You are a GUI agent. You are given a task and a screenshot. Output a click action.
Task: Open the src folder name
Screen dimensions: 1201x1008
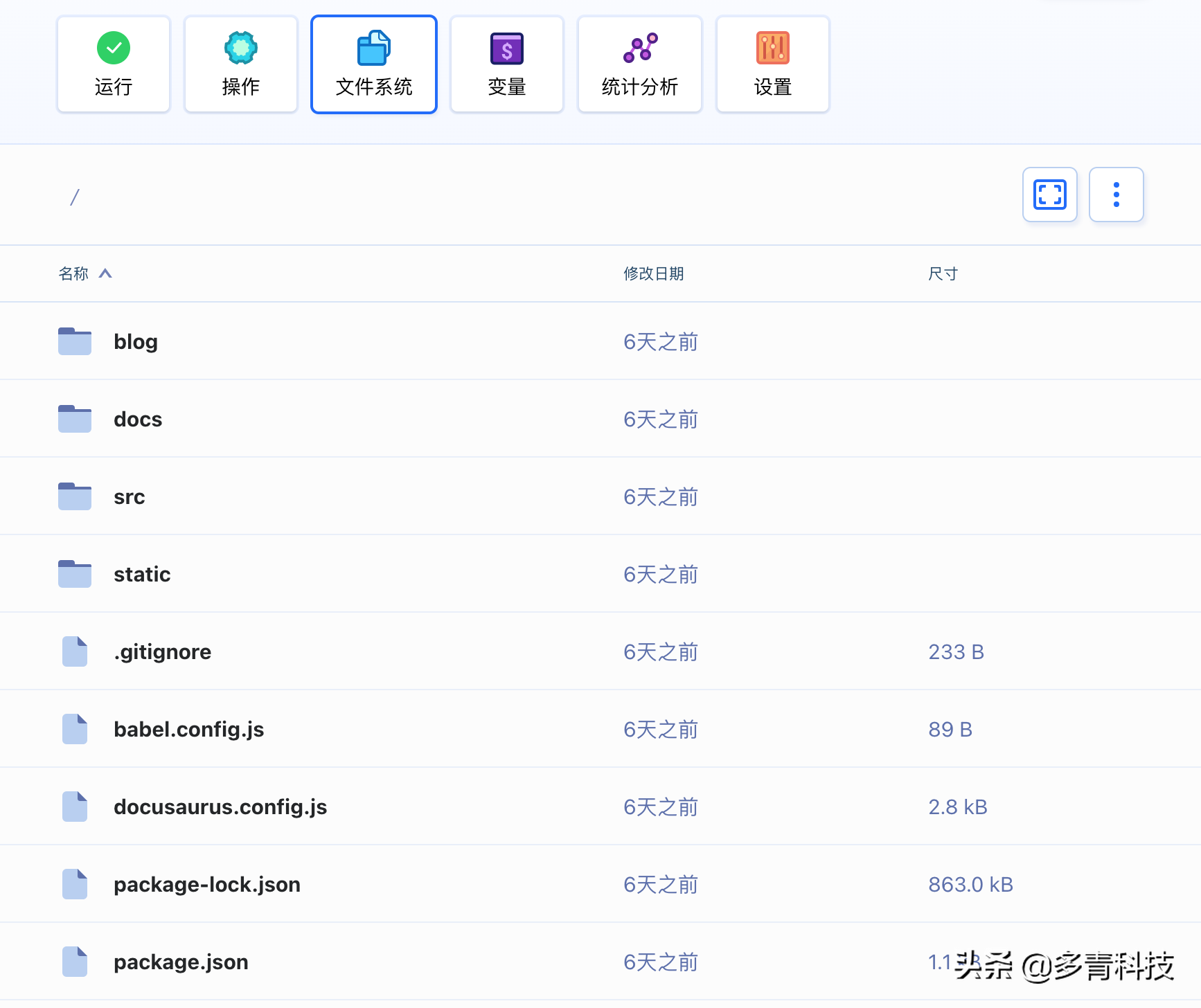(x=130, y=497)
